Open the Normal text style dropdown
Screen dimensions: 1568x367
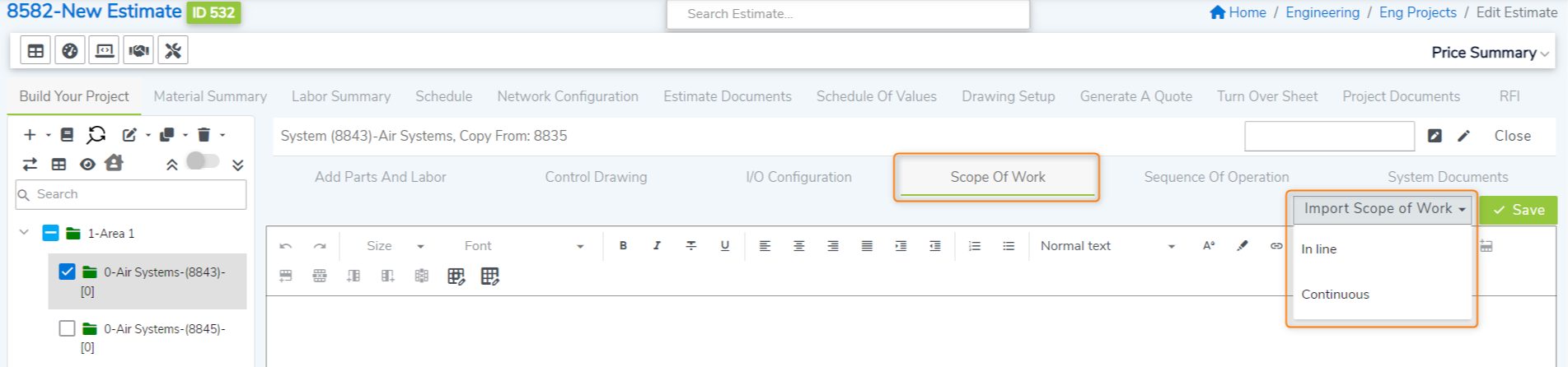click(x=1107, y=246)
